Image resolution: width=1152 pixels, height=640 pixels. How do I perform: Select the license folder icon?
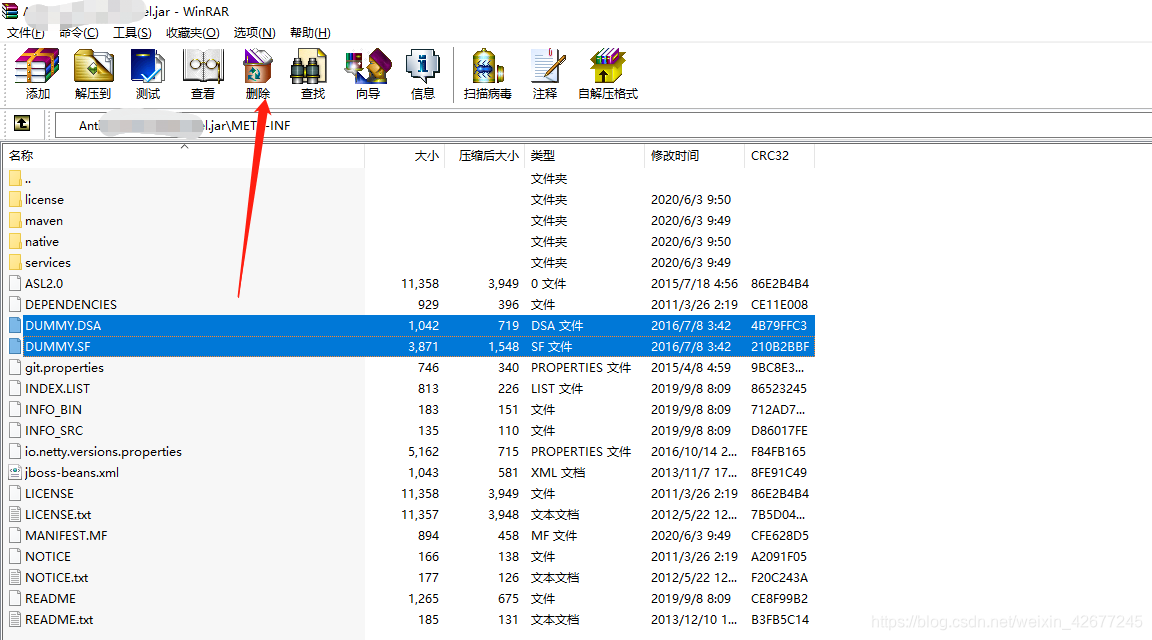[x=15, y=199]
